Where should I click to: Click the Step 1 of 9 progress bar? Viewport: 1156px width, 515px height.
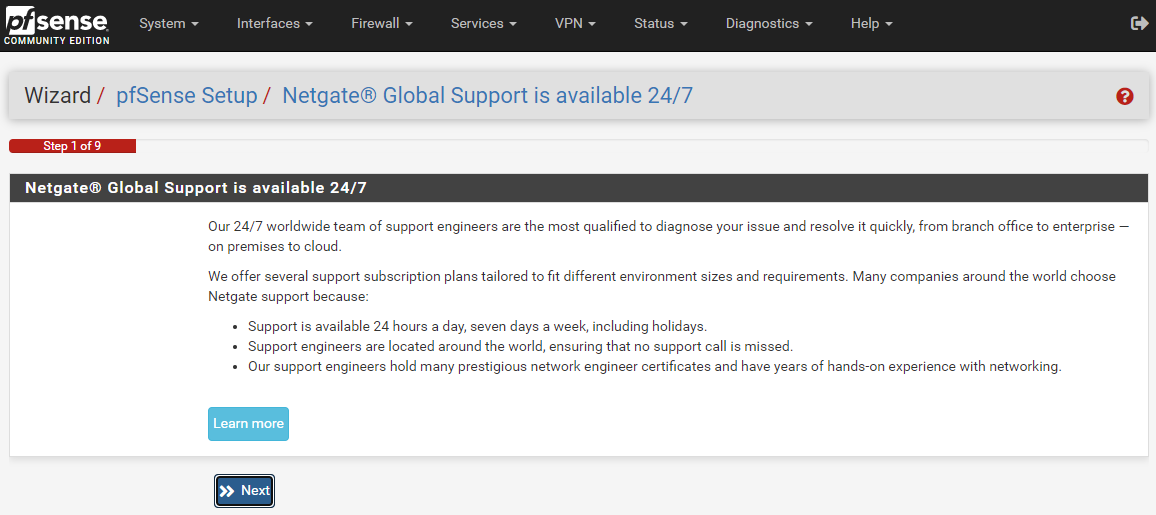click(x=72, y=146)
